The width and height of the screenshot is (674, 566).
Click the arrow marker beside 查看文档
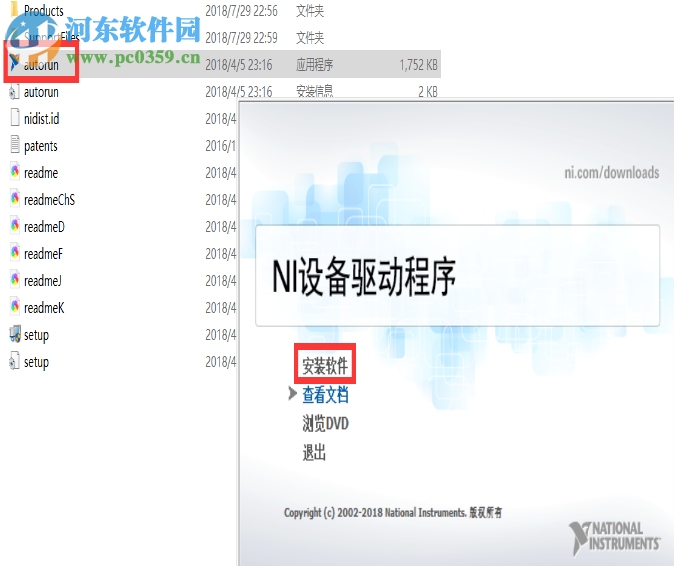[x=292, y=393]
